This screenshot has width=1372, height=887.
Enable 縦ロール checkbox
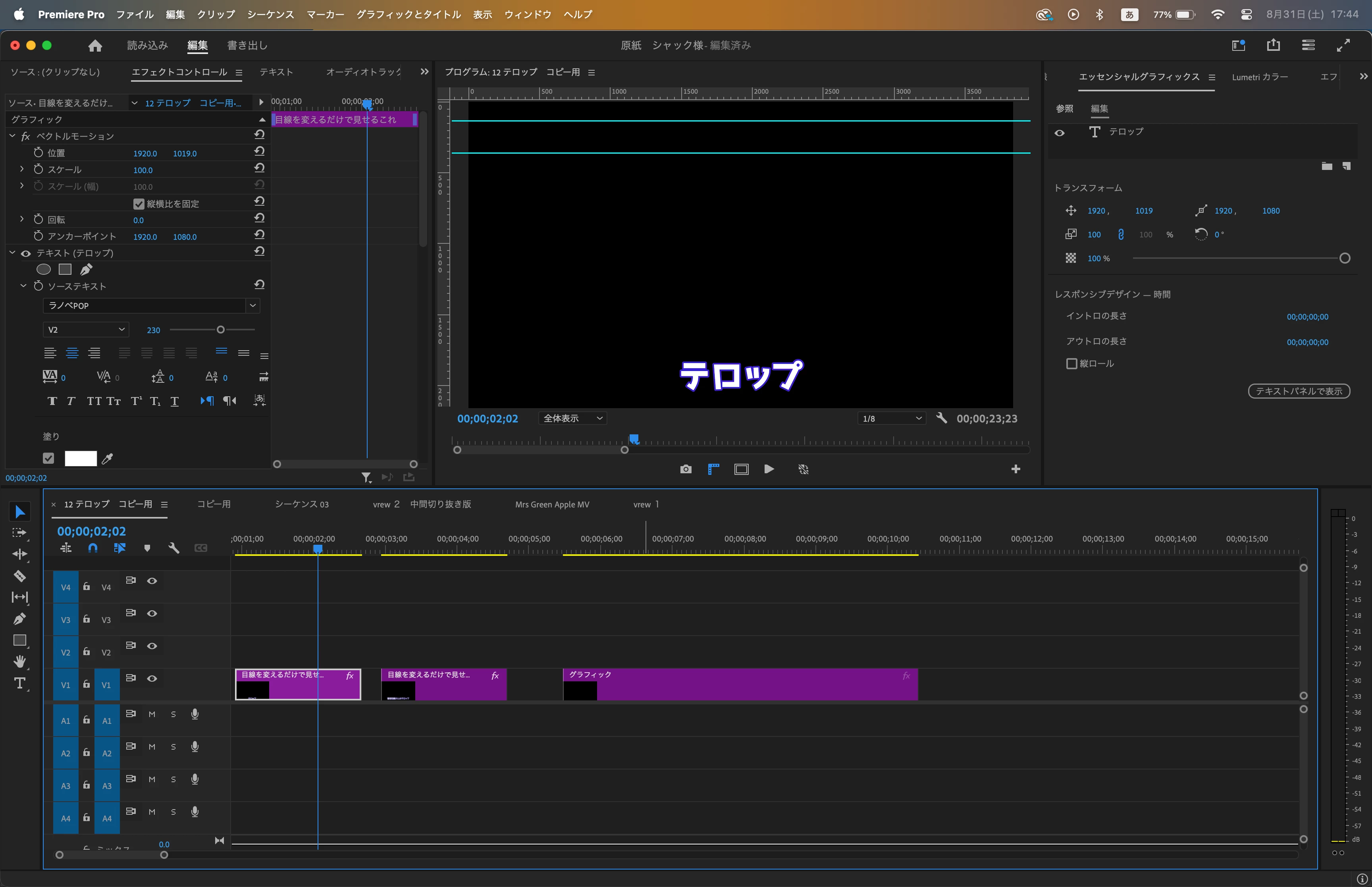pos(1071,364)
